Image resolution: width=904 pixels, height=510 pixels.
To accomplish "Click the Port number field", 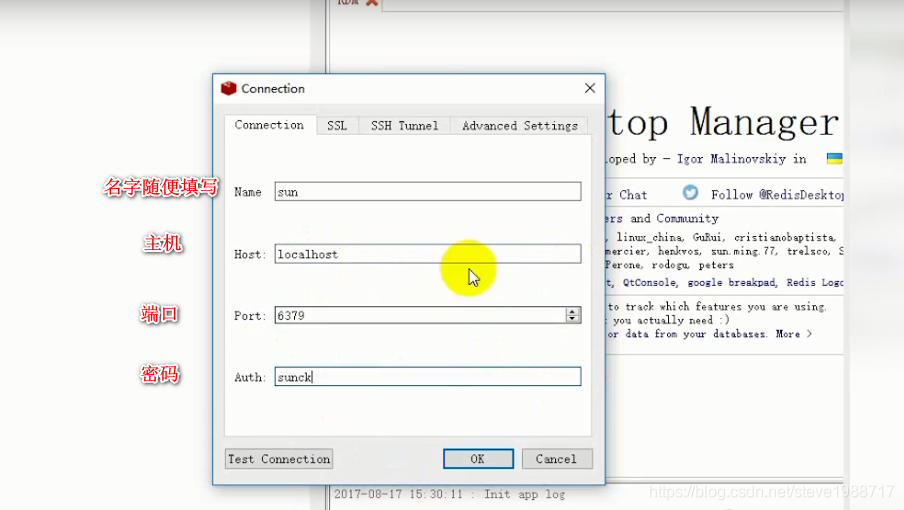I will coord(420,315).
